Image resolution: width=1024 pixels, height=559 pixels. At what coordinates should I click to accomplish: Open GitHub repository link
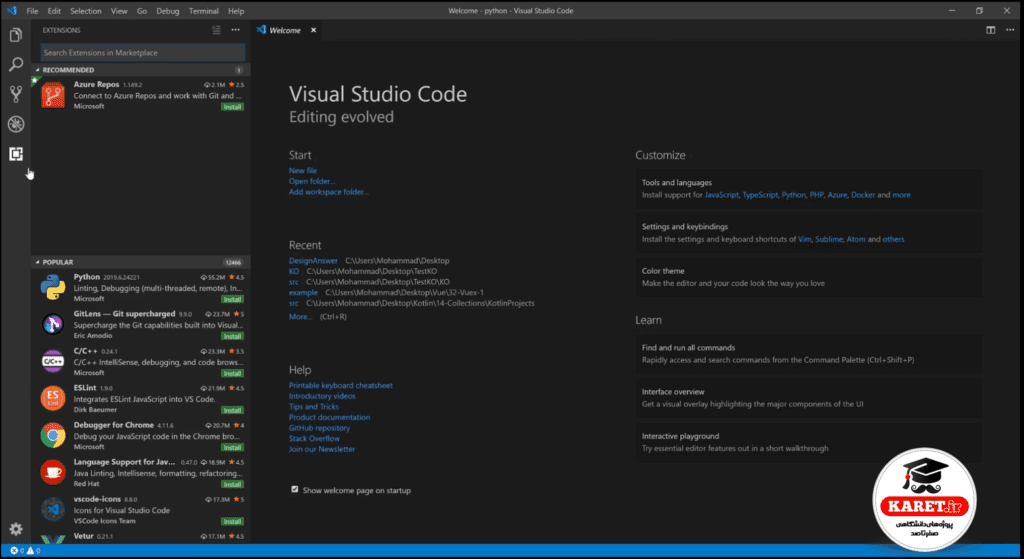[319, 428]
